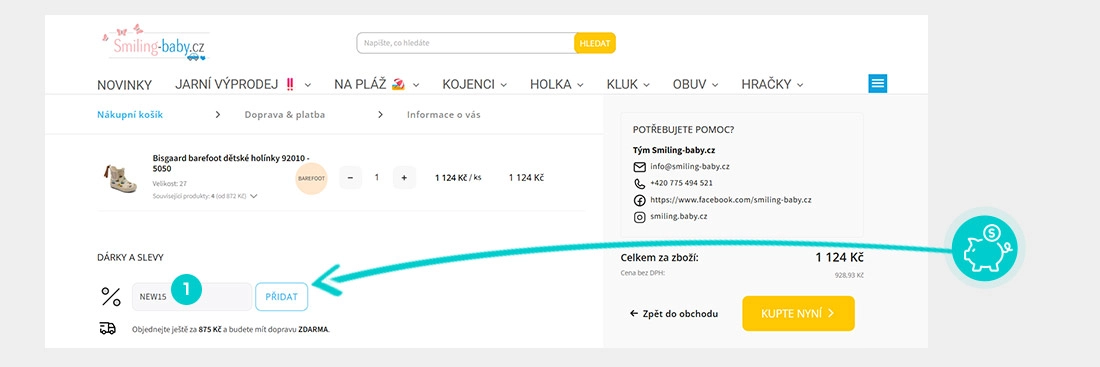This screenshot has width=1100, height=367.
Task: Click the discount code field containing NEW15
Action: coord(192,297)
